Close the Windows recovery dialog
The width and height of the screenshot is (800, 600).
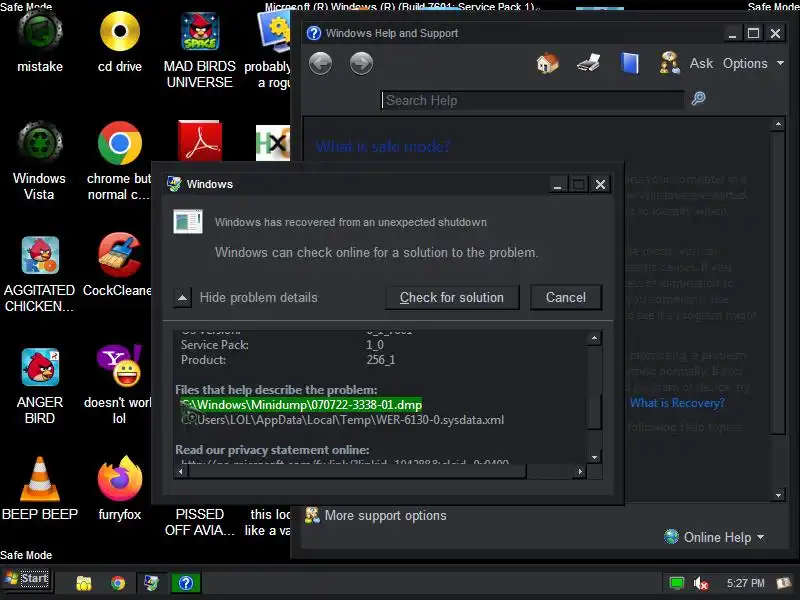pyautogui.click(x=601, y=184)
